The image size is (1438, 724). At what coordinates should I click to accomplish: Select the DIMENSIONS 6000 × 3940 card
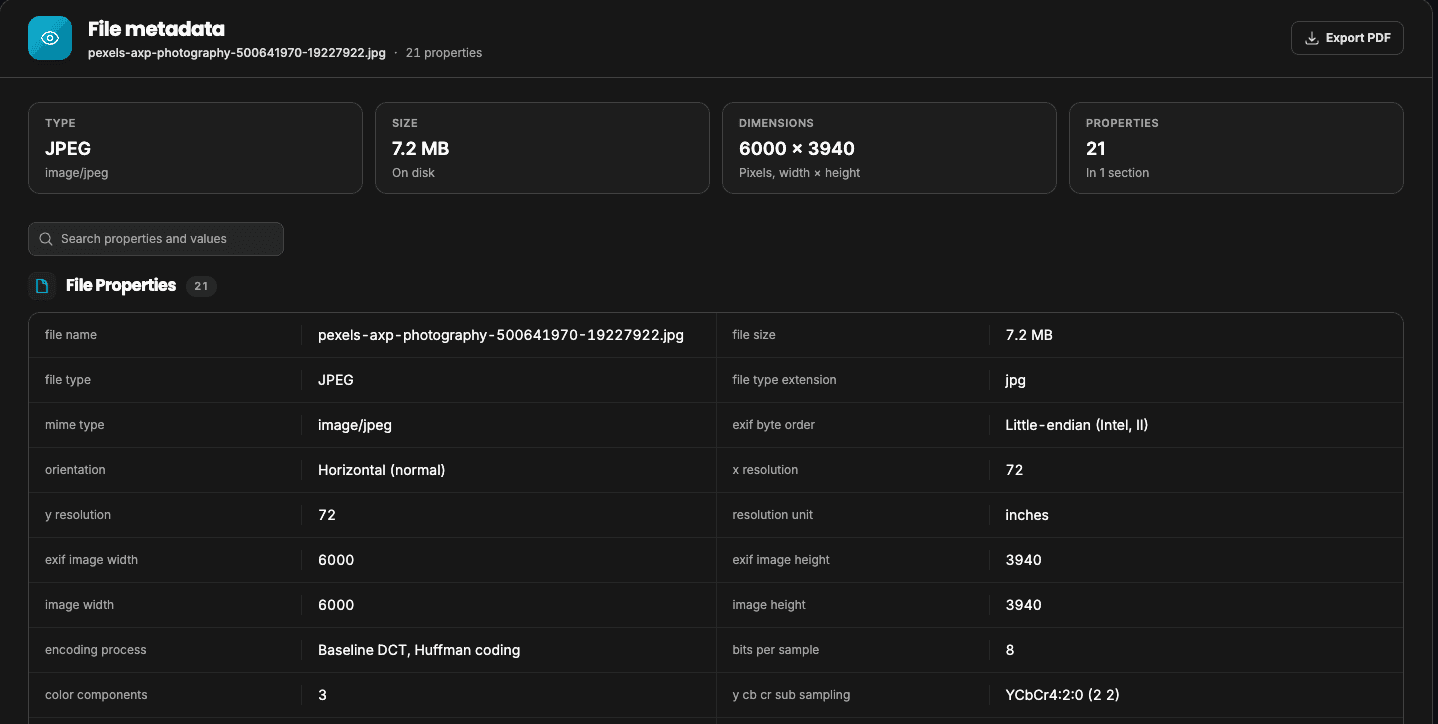click(889, 148)
